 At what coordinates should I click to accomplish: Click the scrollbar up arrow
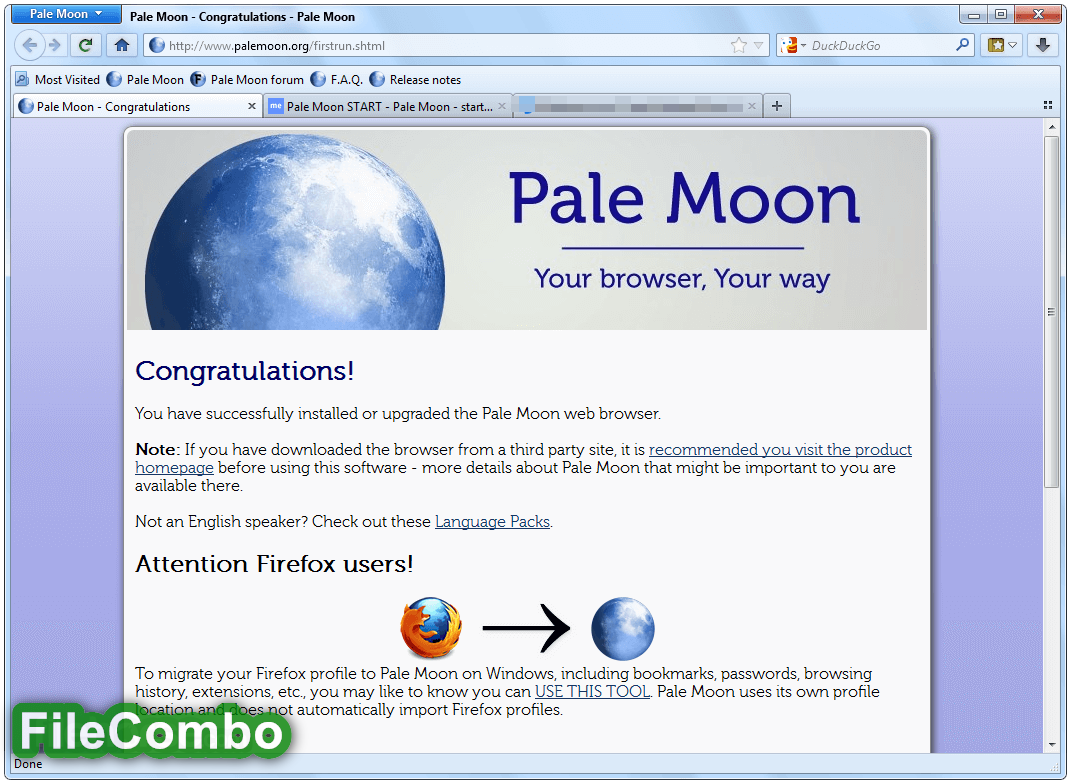tap(1051, 128)
